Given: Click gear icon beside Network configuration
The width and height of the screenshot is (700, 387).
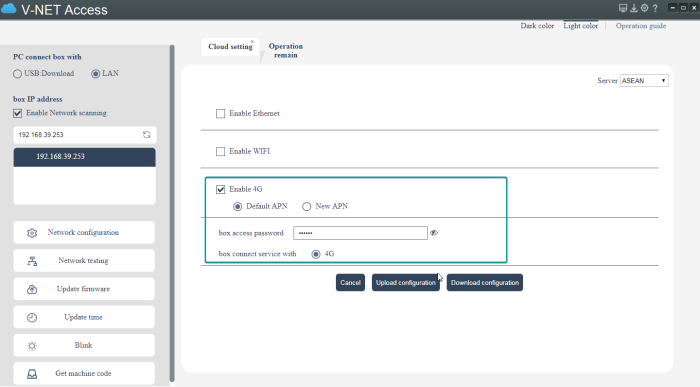Looking at the screenshot, I should [x=32, y=233].
